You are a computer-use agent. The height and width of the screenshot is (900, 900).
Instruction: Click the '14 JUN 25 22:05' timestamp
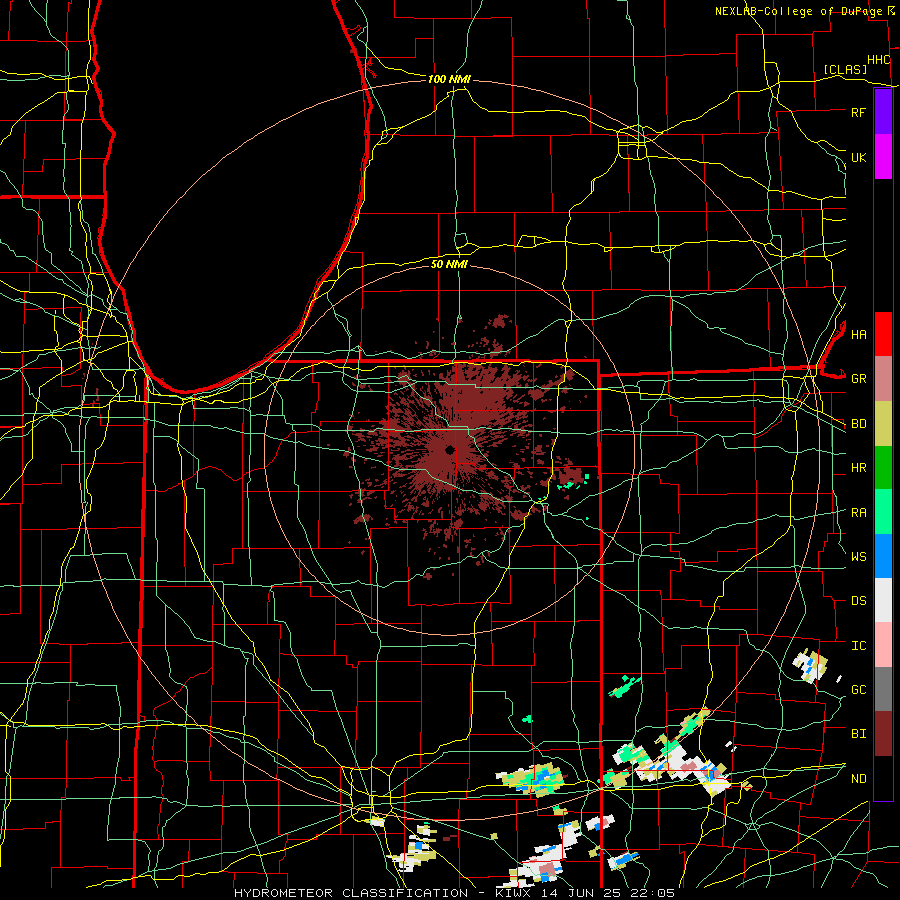tap(607, 893)
